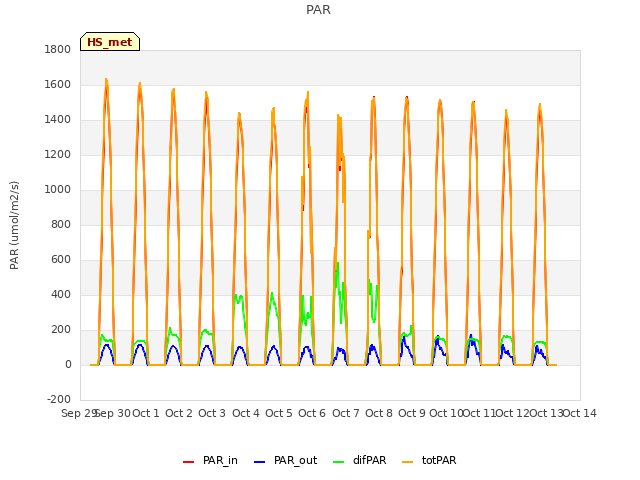Click the 600 y-axis tick label

(x=61, y=260)
